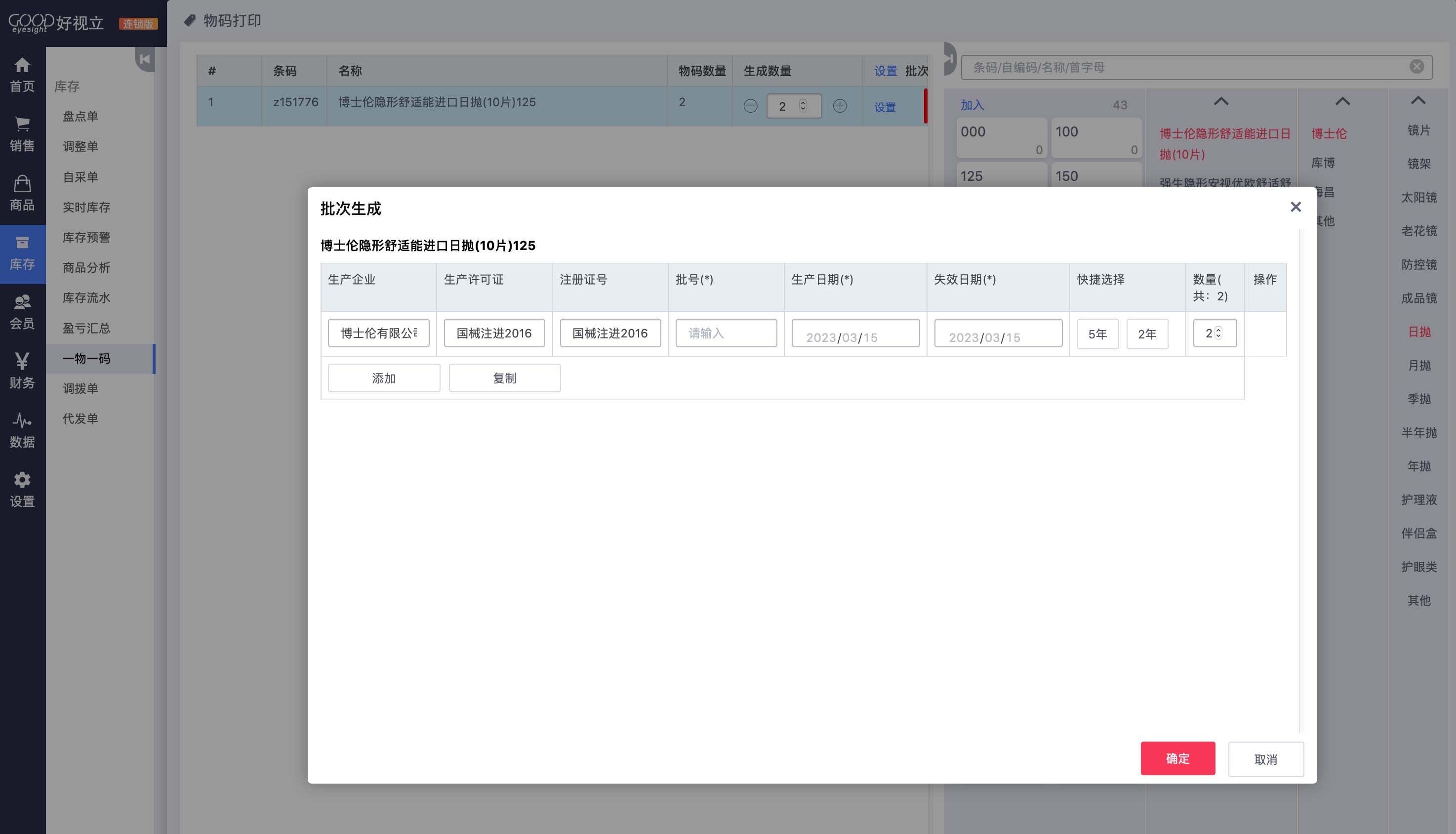Open the 设置 gear icon in sidebar
This screenshot has width=1456, height=834.
22,480
